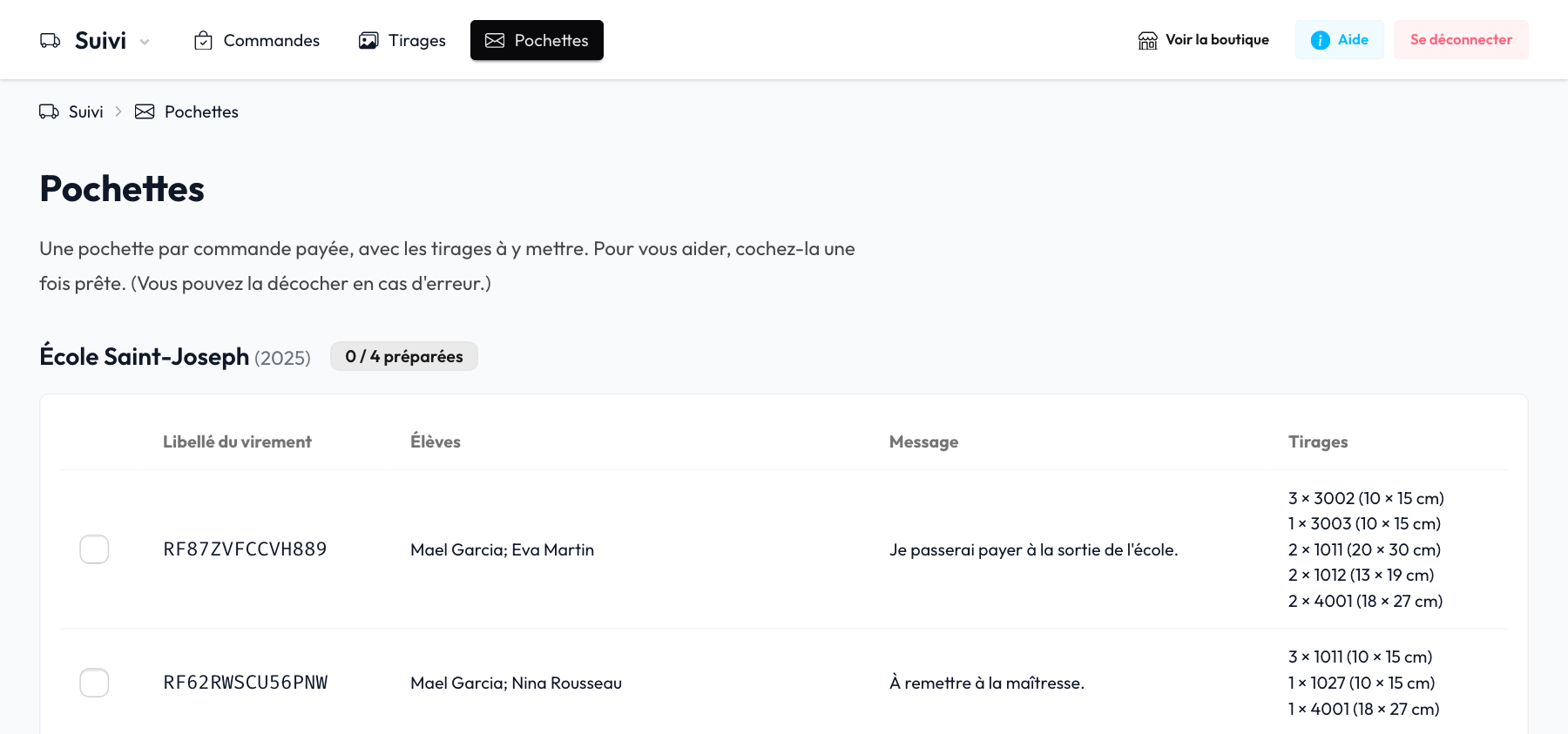Open the Aide help button
The height and width of the screenshot is (734, 1568).
(x=1340, y=40)
